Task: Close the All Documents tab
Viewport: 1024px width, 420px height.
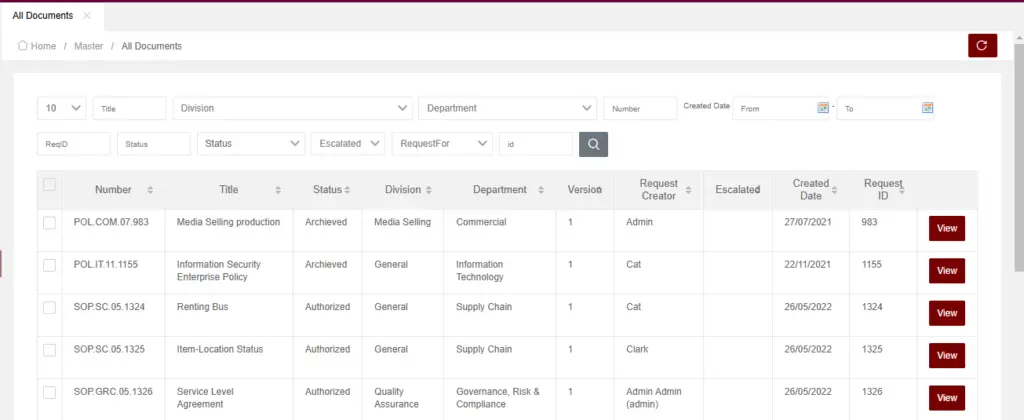Action: tap(87, 16)
